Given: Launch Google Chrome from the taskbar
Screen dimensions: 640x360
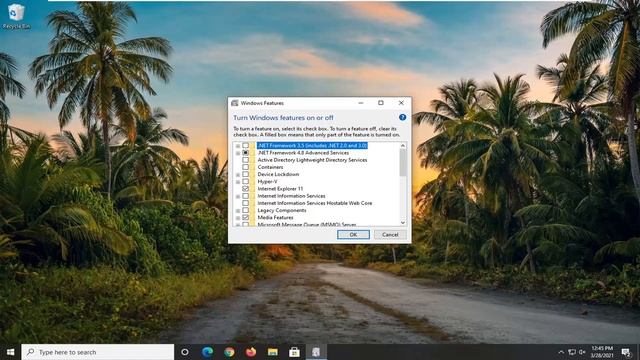Looking at the screenshot, I should tap(229, 352).
